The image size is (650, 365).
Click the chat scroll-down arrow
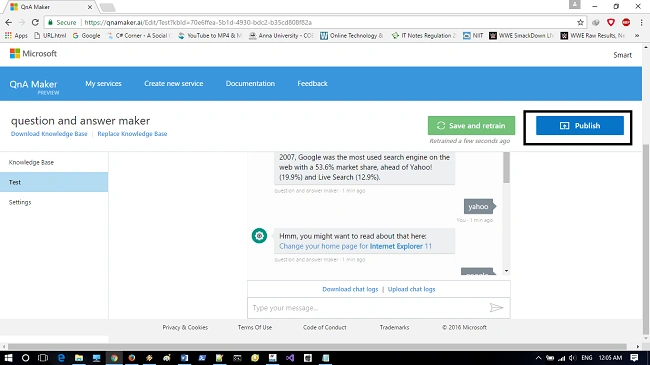(506, 271)
